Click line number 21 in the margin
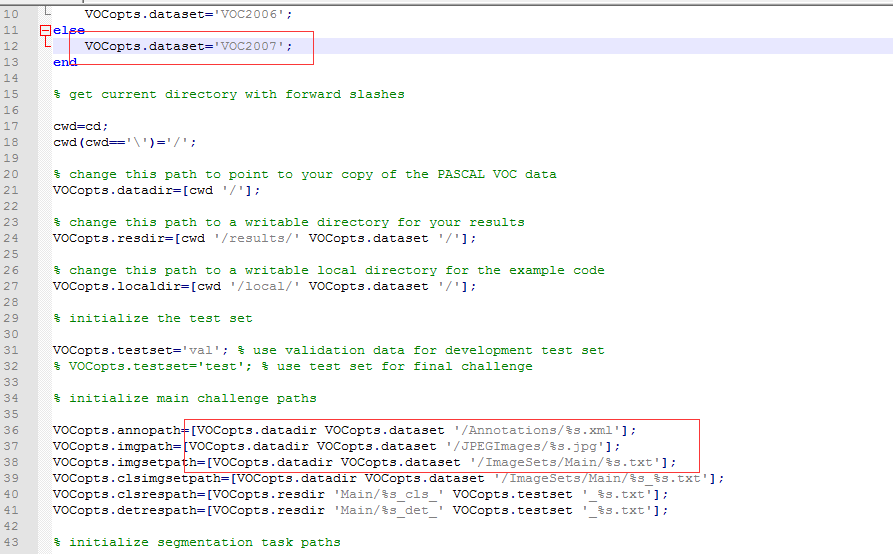Image resolution: width=893 pixels, height=554 pixels. click(11, 190)
